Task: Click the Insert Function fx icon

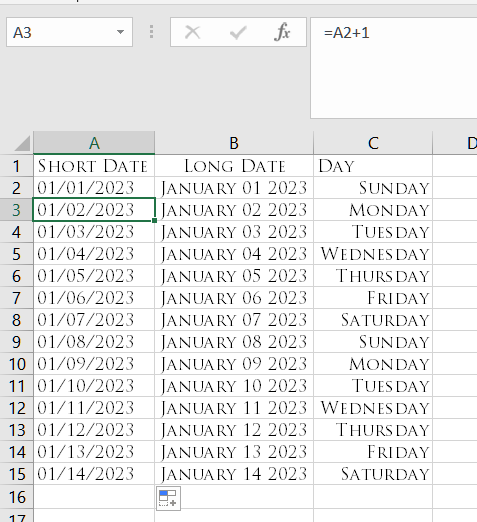Action: tap(282, 32)
